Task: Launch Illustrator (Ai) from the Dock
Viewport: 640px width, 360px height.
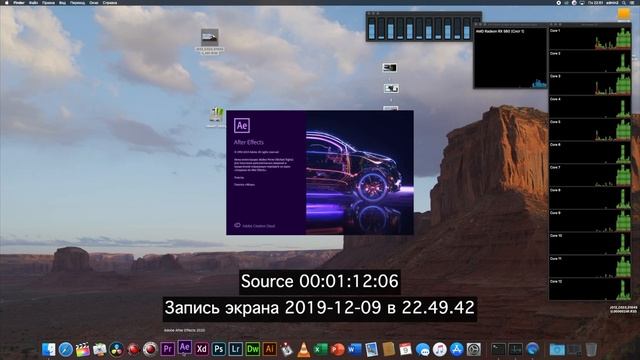Action: [x=269, y=349]
